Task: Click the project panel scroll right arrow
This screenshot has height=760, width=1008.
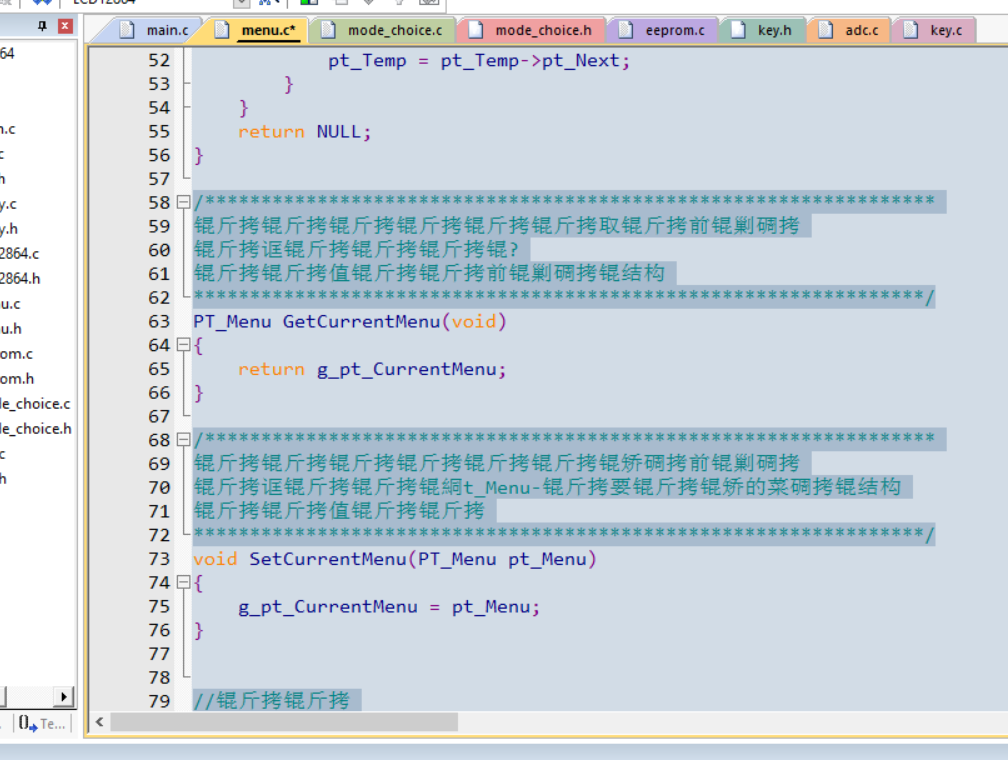Action: point(63,697)
